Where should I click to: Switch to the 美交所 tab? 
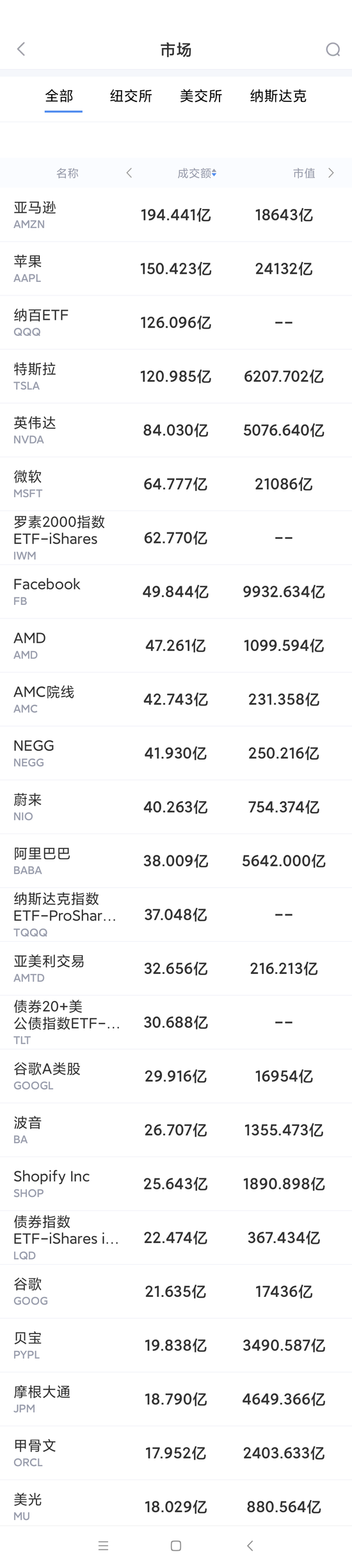201,96
